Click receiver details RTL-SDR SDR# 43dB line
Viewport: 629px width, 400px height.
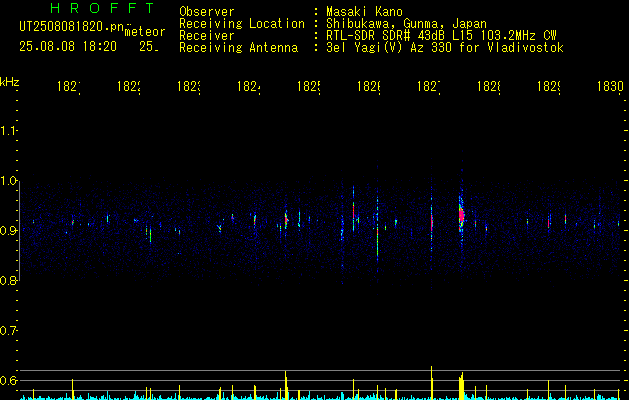coord(442,36)
